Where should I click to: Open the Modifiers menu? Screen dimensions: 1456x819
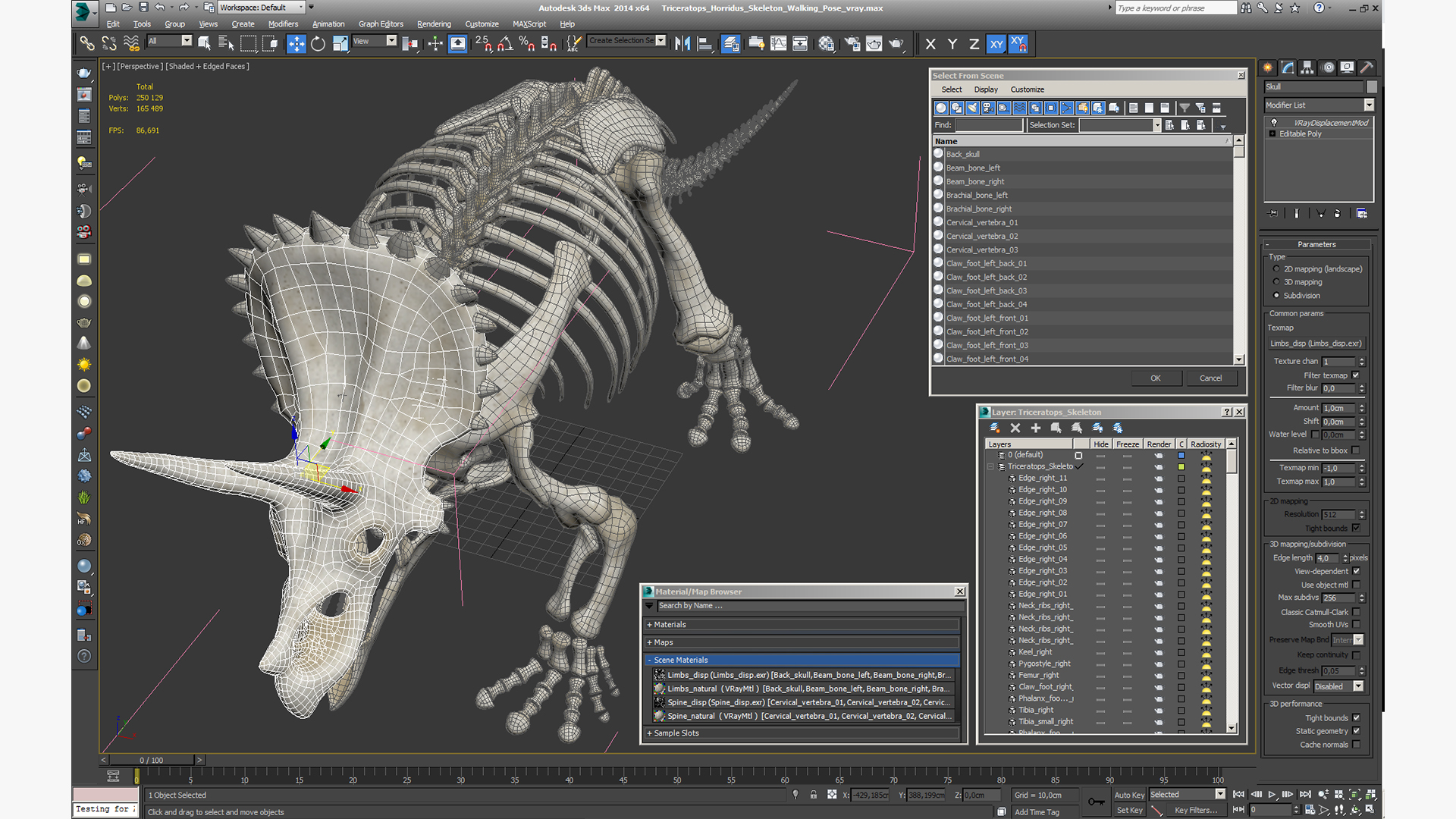point(283,24)
